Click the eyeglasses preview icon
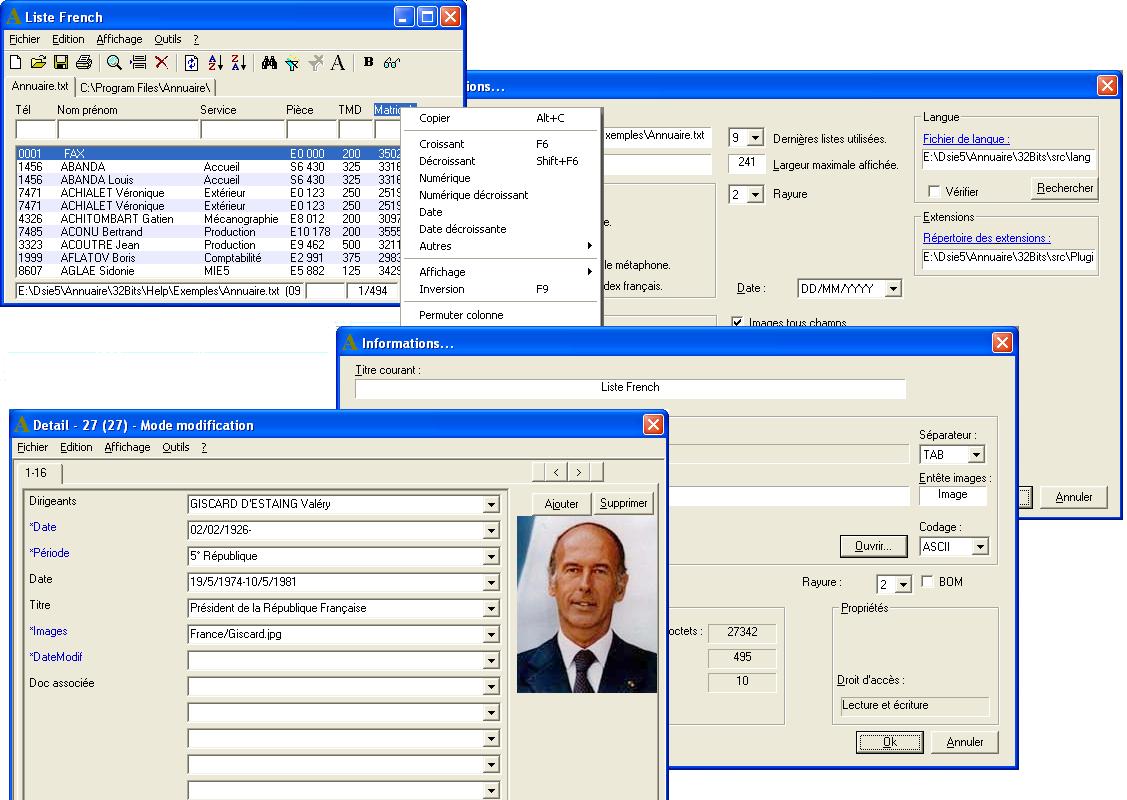 [392, 63]
